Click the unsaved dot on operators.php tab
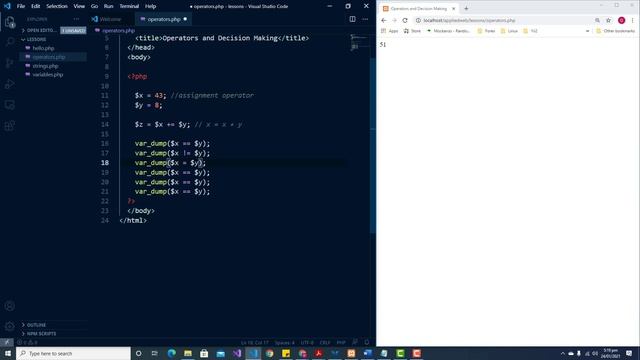 (185, 19)
